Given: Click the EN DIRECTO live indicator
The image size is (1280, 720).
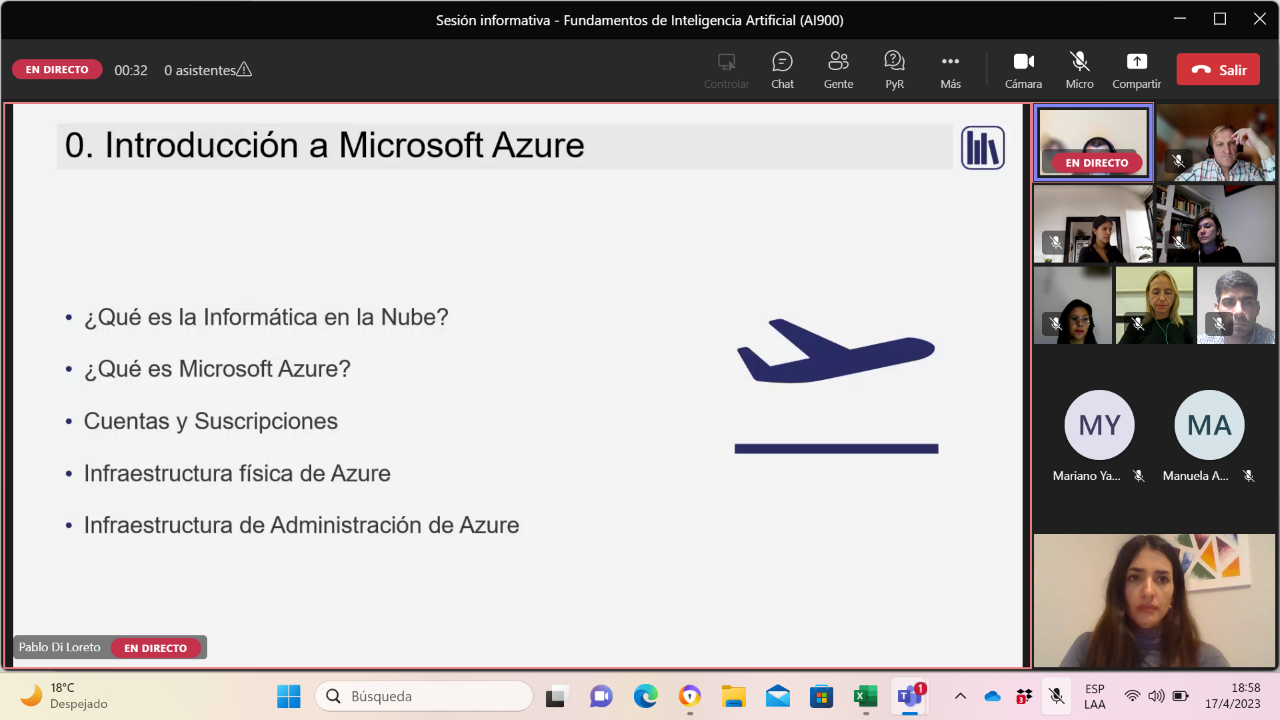Looking at the screenshot, I should [57, 70].
